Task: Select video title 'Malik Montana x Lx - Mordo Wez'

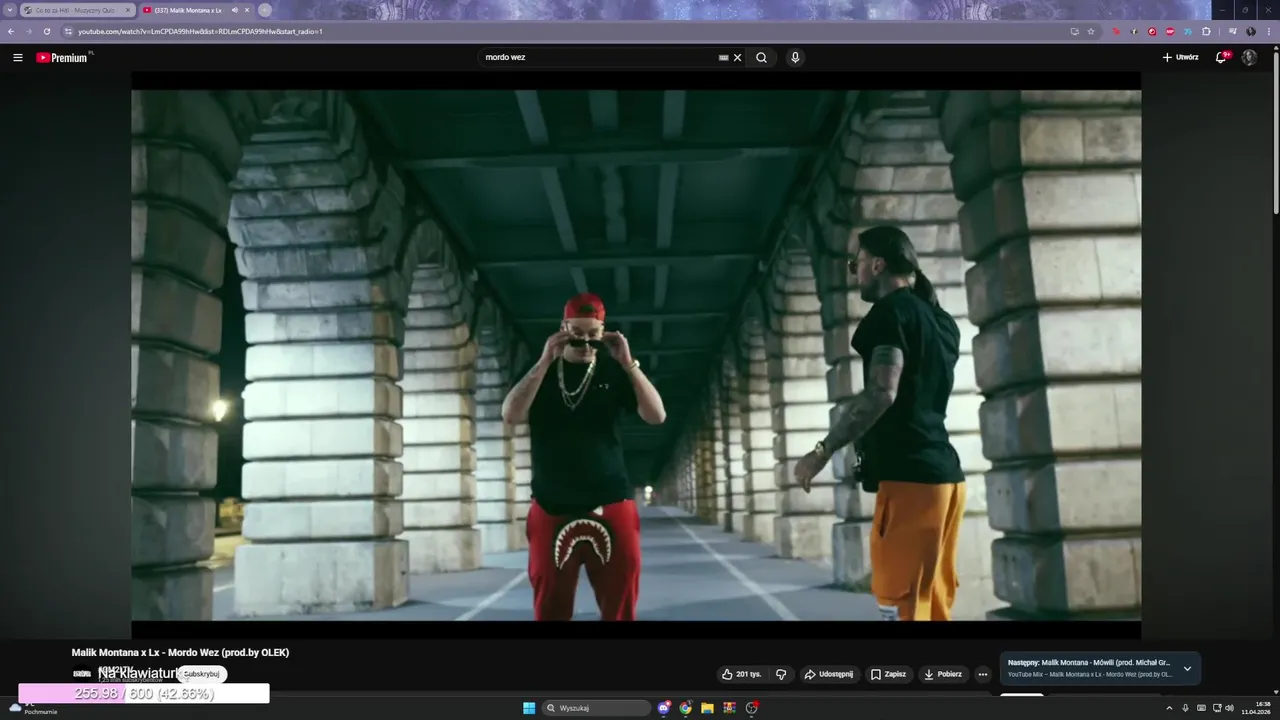Action: (180, 652)
